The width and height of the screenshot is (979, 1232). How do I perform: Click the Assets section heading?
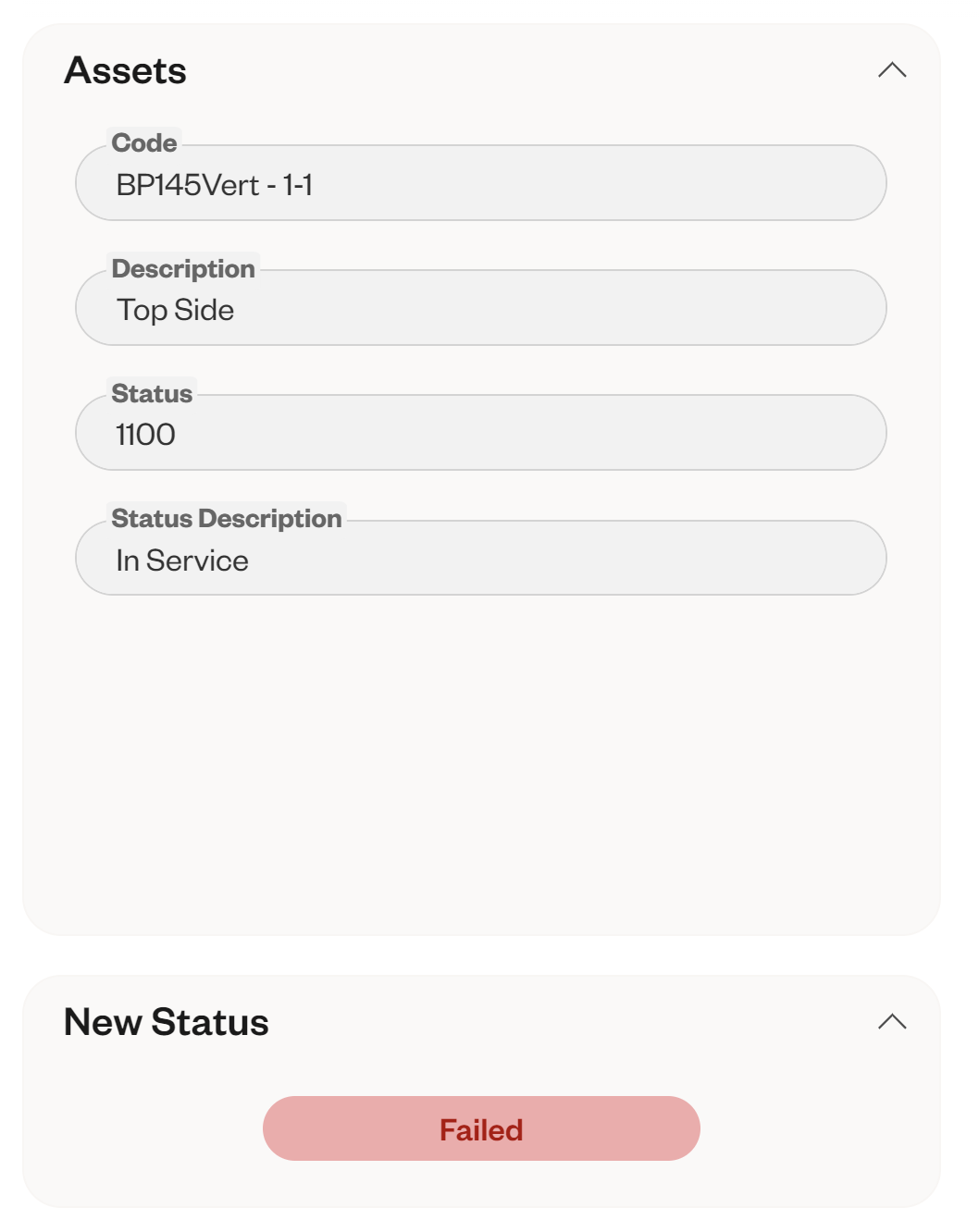(x=126, y=71)
